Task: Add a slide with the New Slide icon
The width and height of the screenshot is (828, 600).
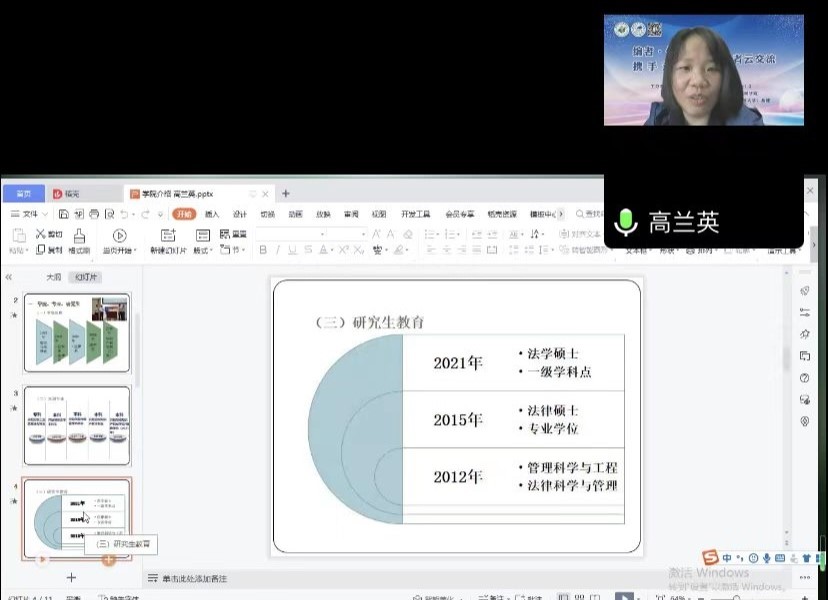Action: coord(167,235)
